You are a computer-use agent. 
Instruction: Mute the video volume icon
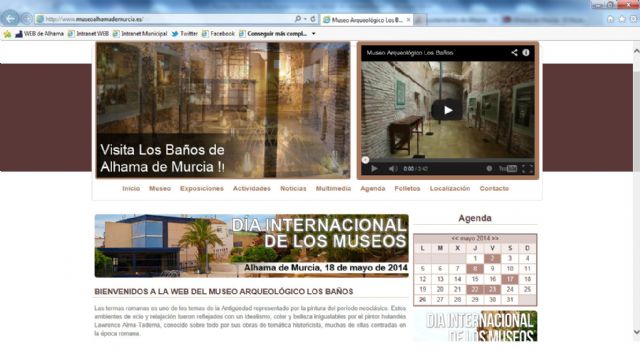(392, 169)
